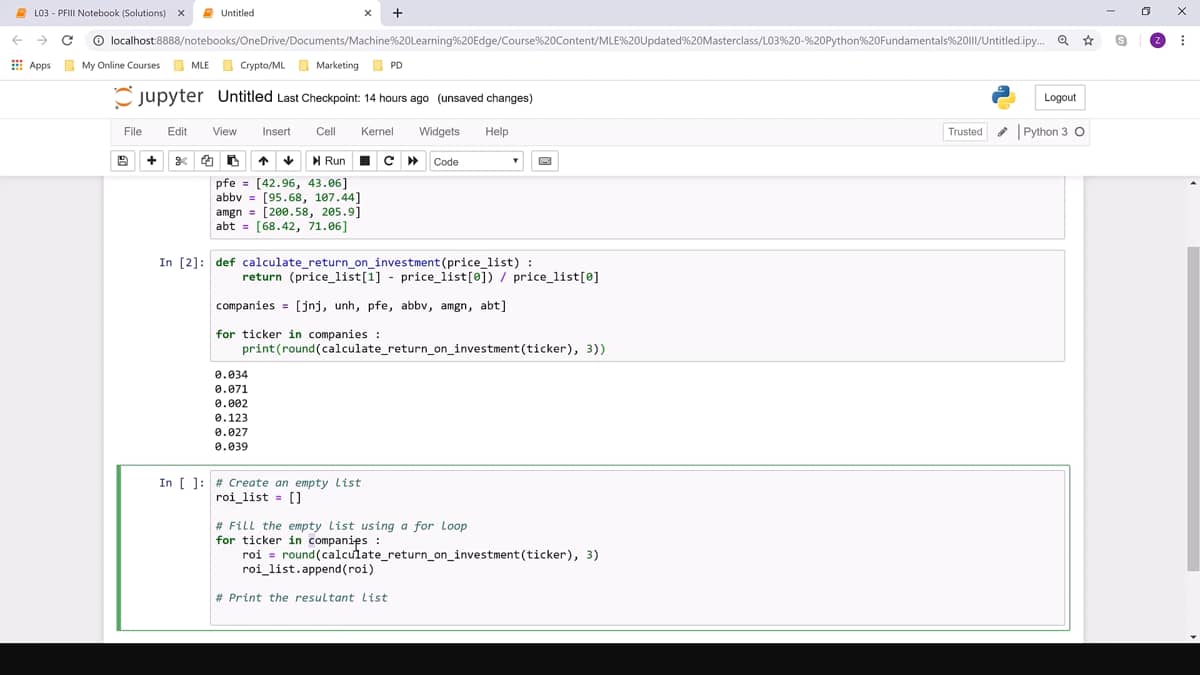Go back in browser history

pos(17,41)
